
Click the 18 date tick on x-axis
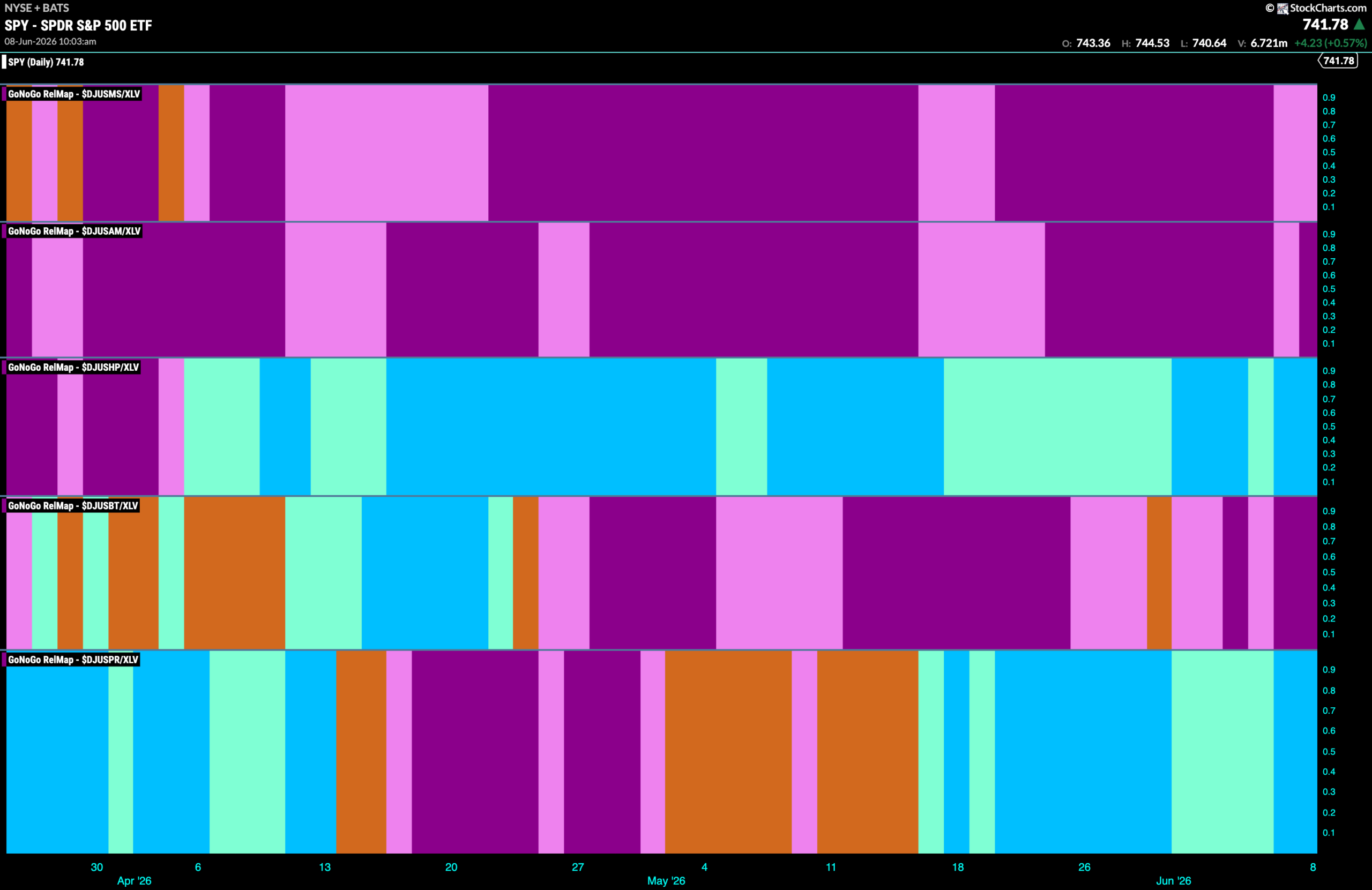click(958, 867)
